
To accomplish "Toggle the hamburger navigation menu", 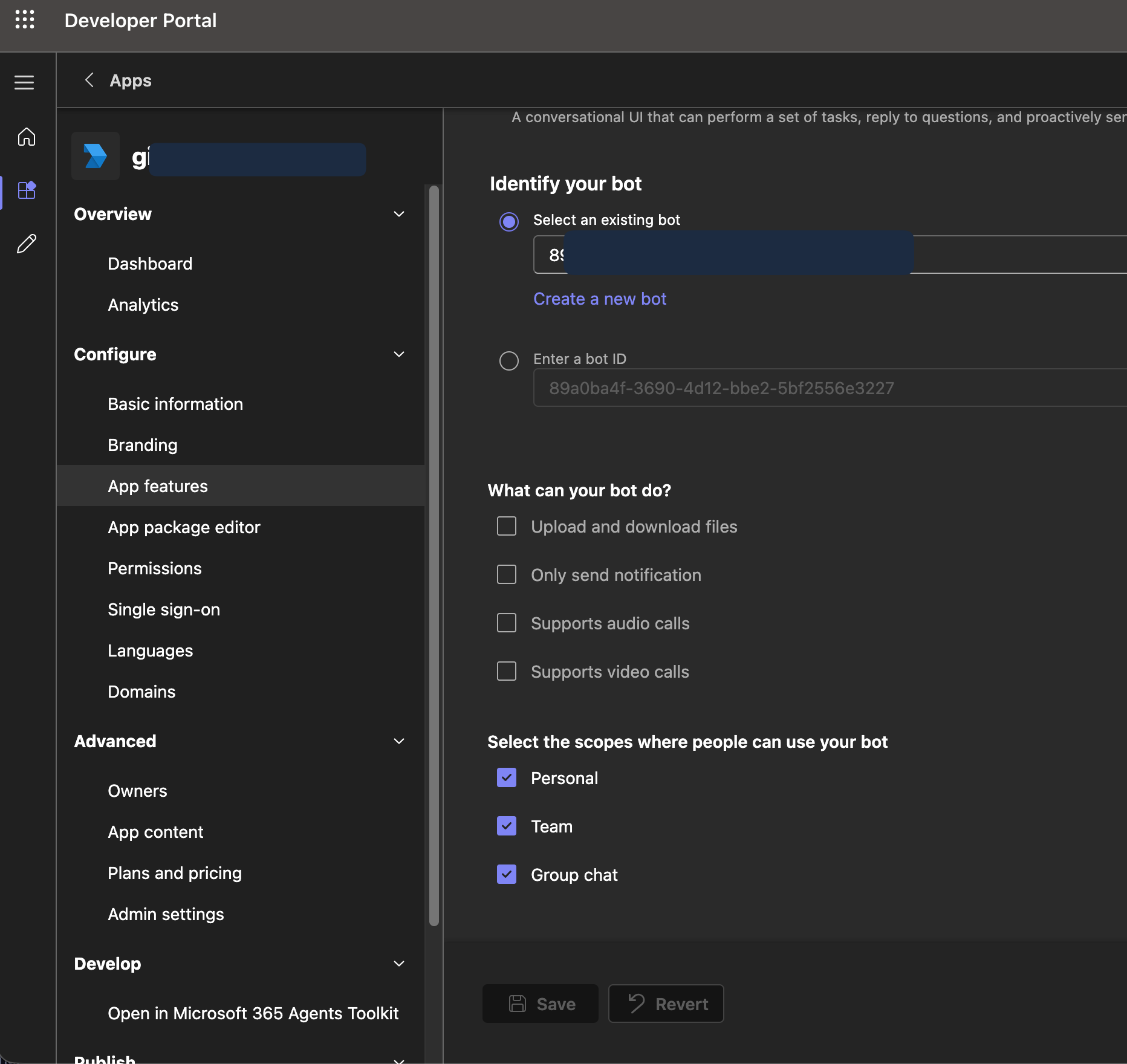I will point(24,82).
